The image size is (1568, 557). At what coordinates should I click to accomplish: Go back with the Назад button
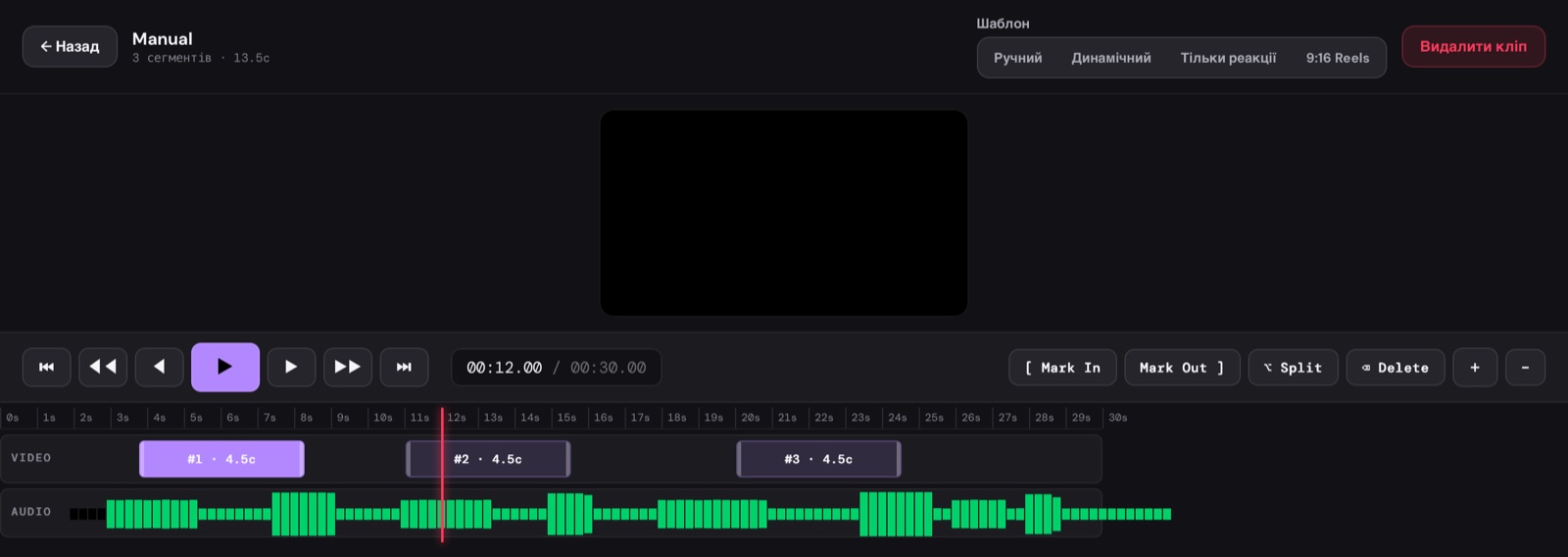[x=70, y=47]
